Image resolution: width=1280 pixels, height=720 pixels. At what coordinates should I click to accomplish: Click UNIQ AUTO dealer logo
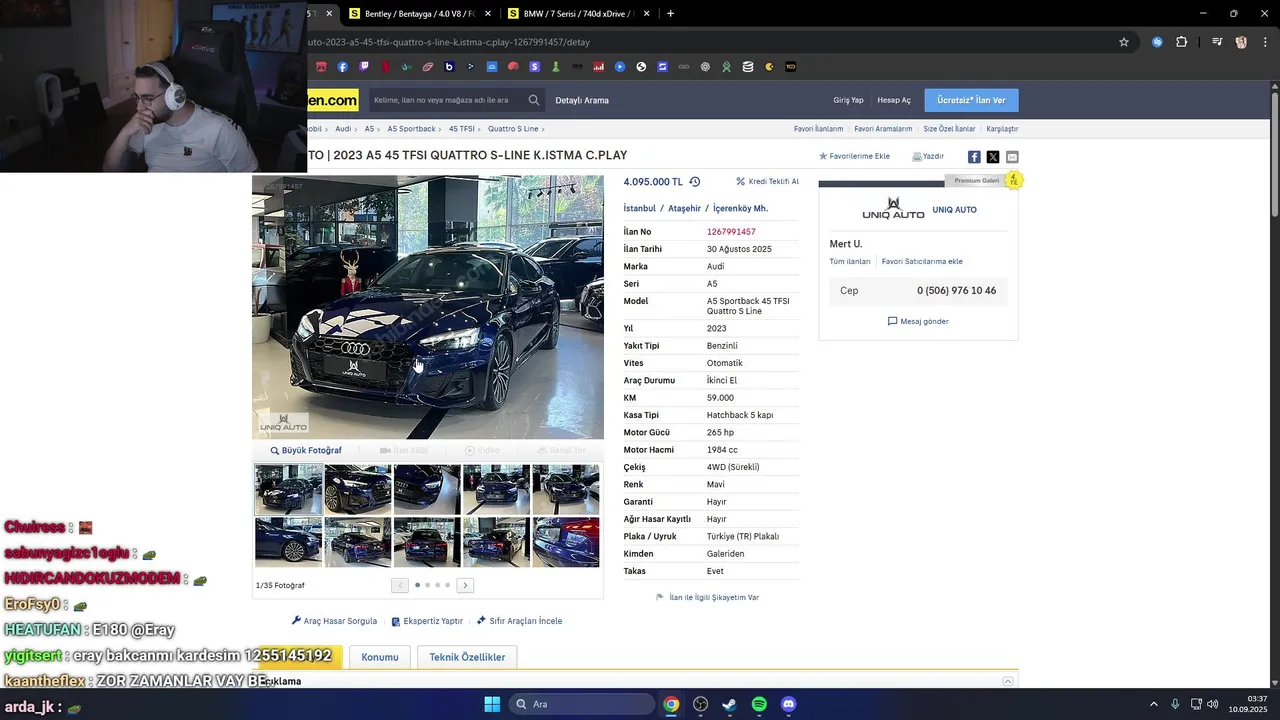point(893,209)
